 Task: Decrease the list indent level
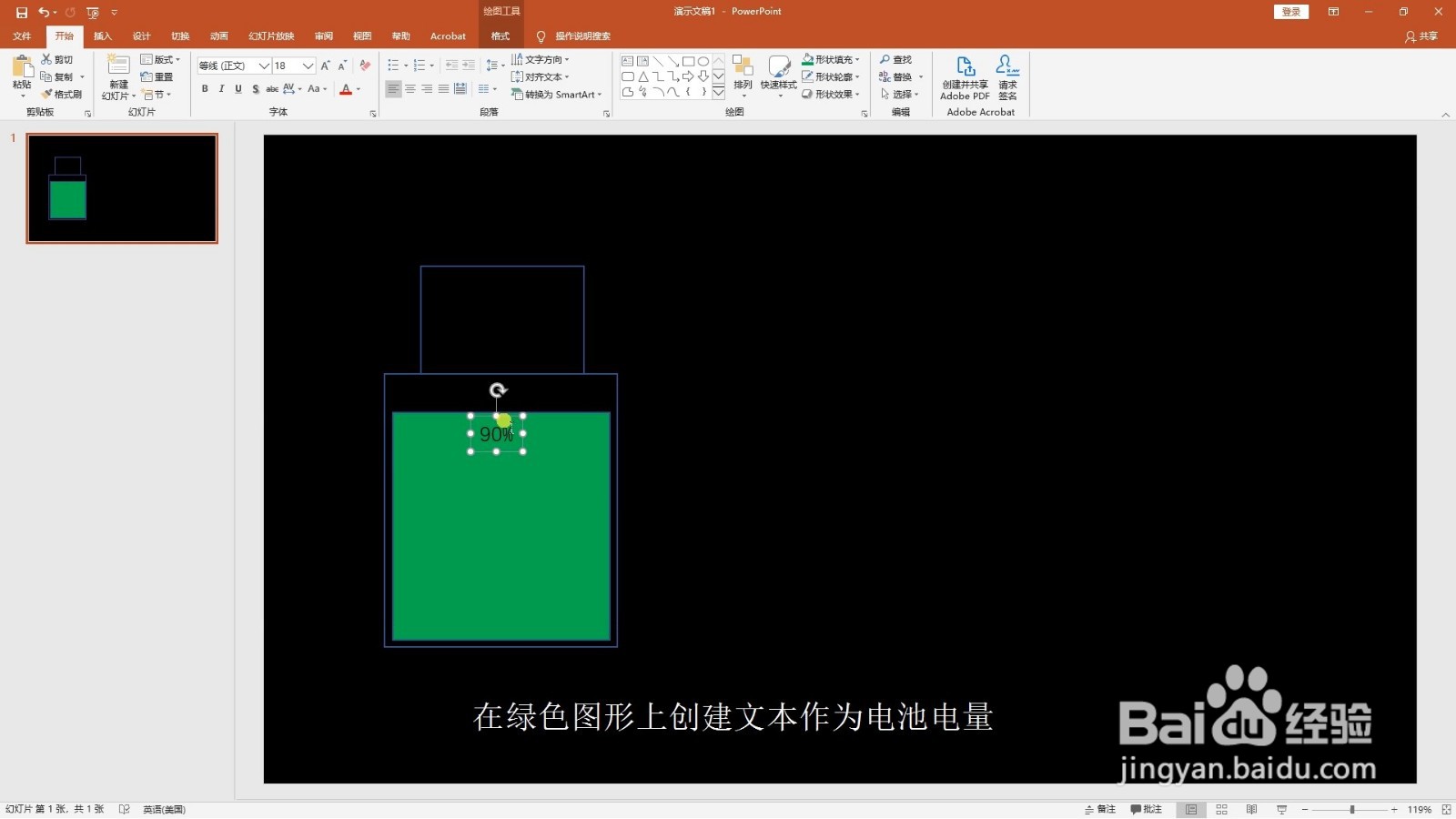451,66
